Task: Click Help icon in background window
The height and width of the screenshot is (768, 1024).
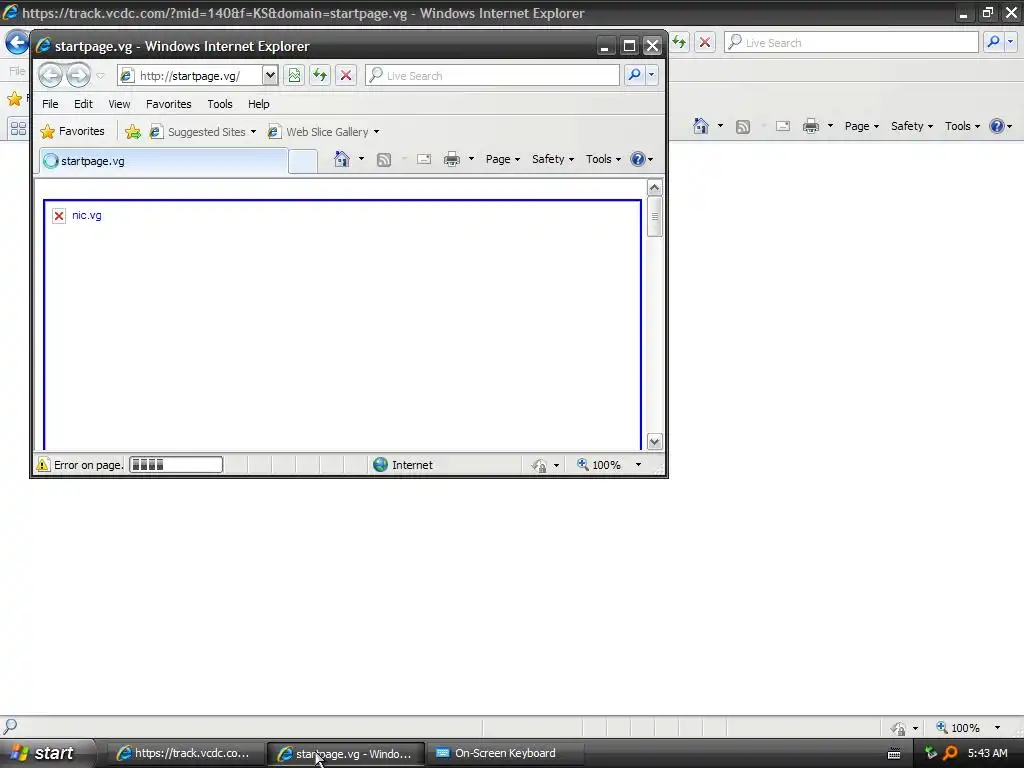Action: (x=997, y=126)
